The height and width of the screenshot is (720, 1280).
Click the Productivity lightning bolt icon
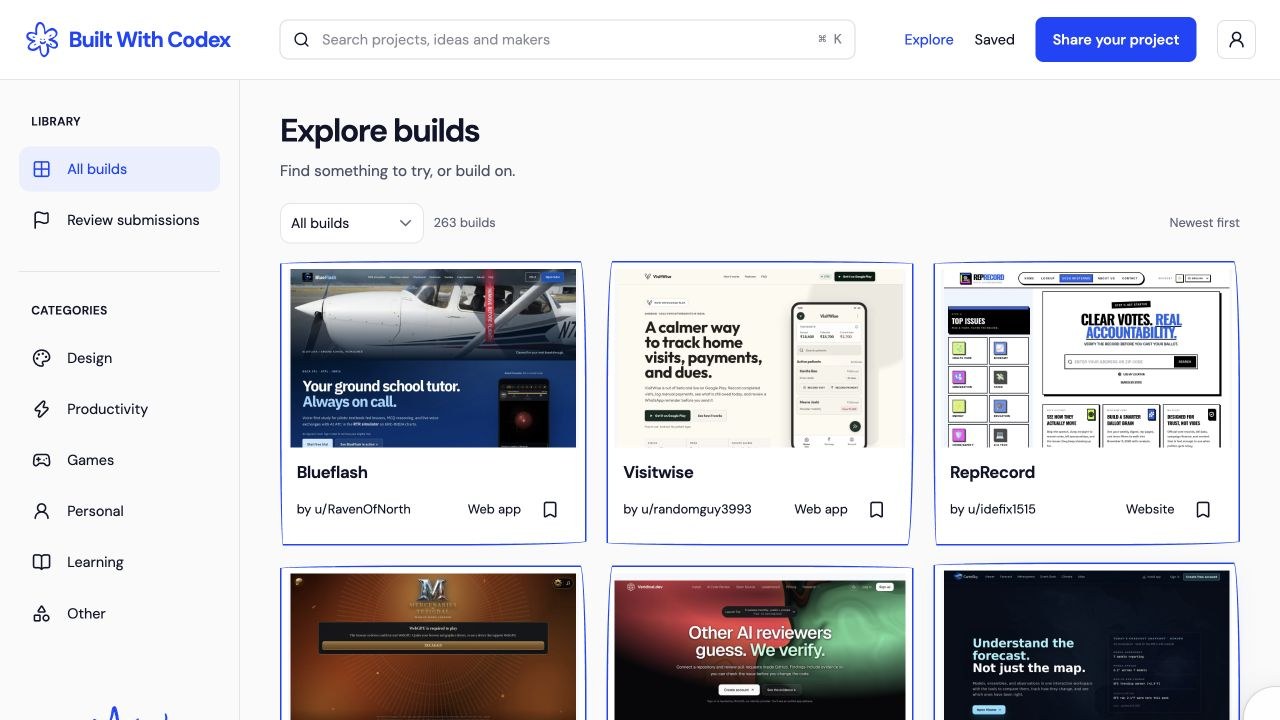tap(42, 409)
